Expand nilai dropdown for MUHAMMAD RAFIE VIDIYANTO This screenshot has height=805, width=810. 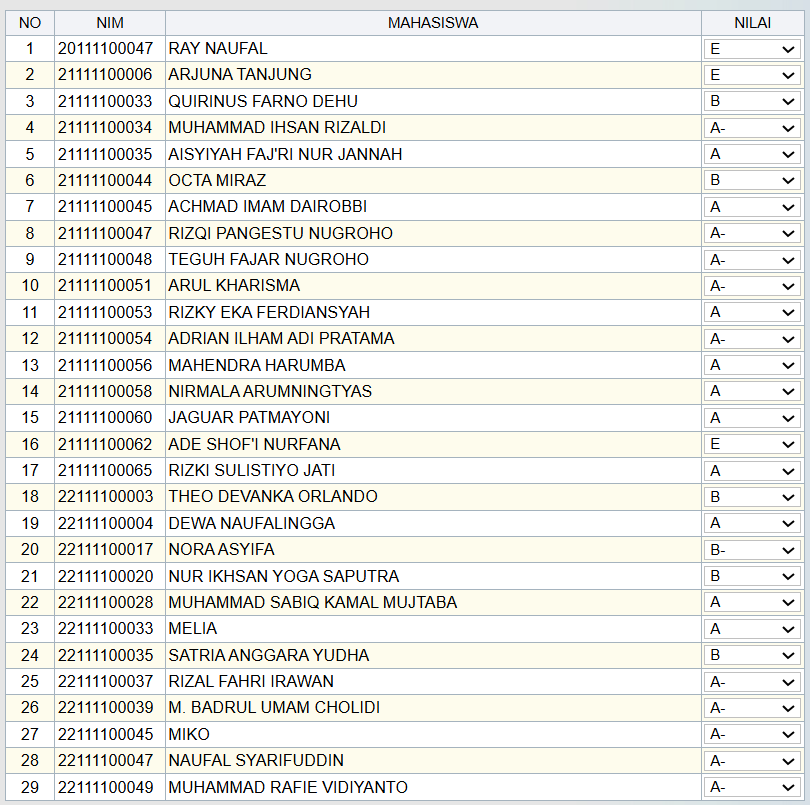click(752, 787)
